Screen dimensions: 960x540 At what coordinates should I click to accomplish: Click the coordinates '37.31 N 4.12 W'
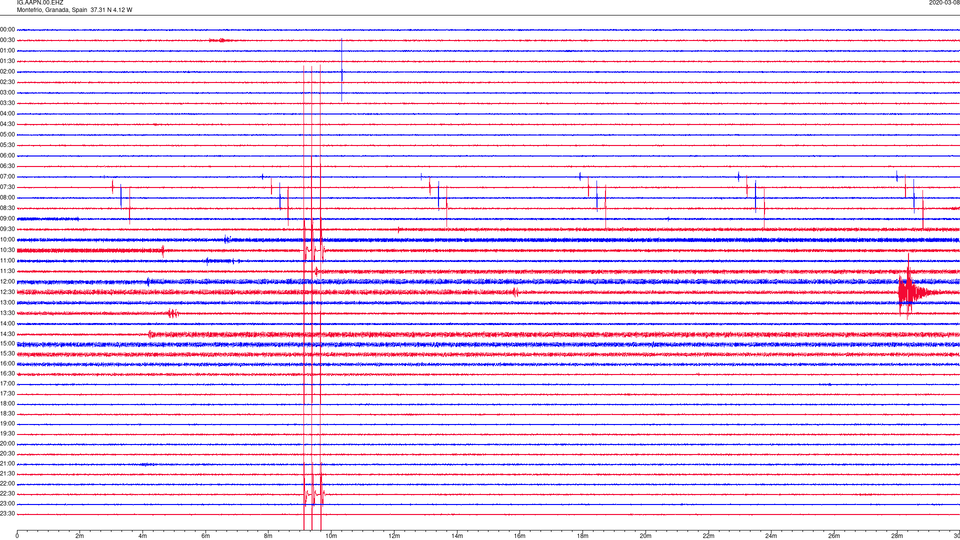pyautogui.click(x=111, y=10)
